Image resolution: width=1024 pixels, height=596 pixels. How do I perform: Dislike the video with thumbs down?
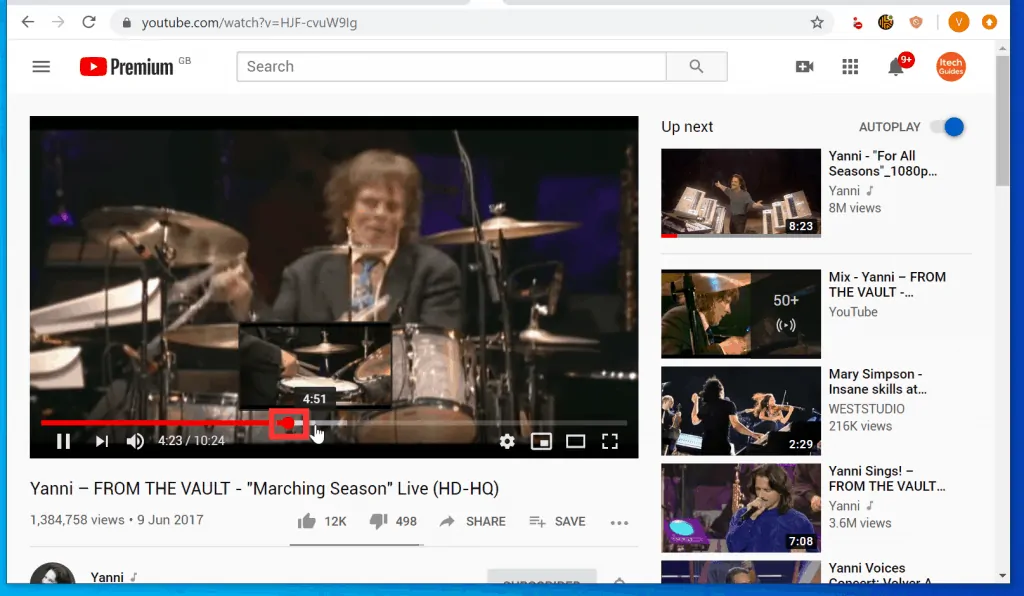point(378,521)
